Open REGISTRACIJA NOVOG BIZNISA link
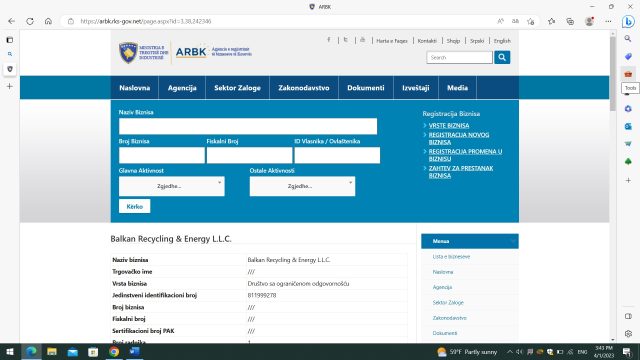 point(459,138)
